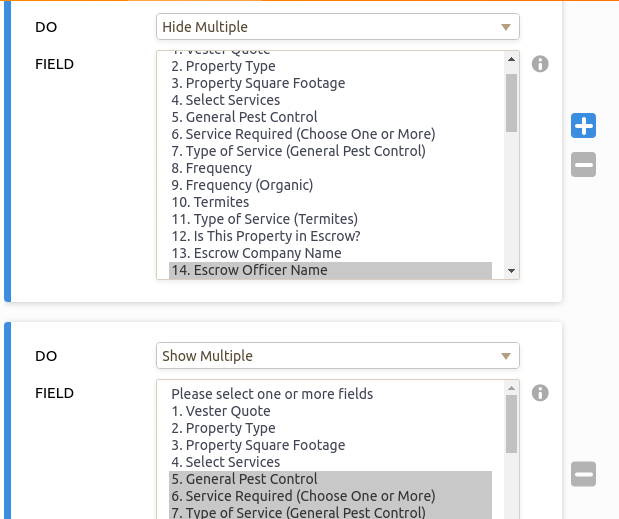Click Please select one or more fields placeholder
Screen dimensions: 619x519
[x=272, y=394]
